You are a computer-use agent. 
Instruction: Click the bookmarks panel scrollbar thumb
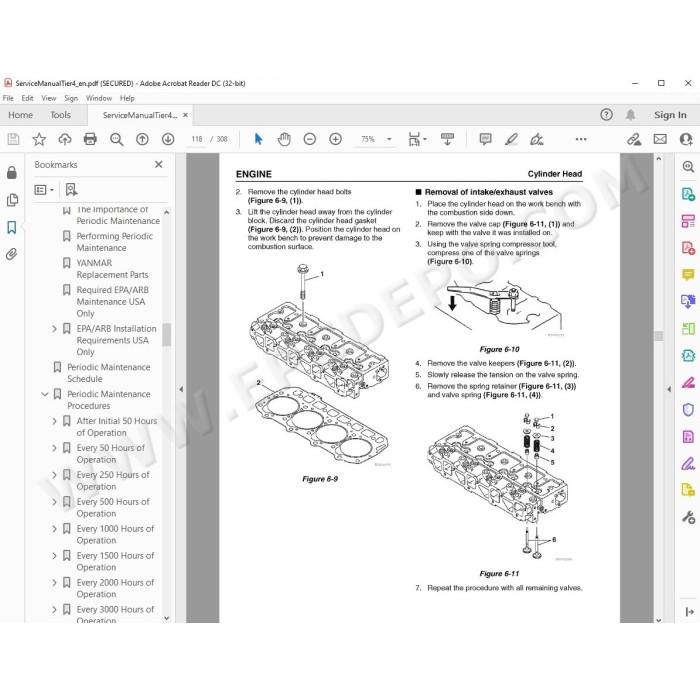coord(167,334)
